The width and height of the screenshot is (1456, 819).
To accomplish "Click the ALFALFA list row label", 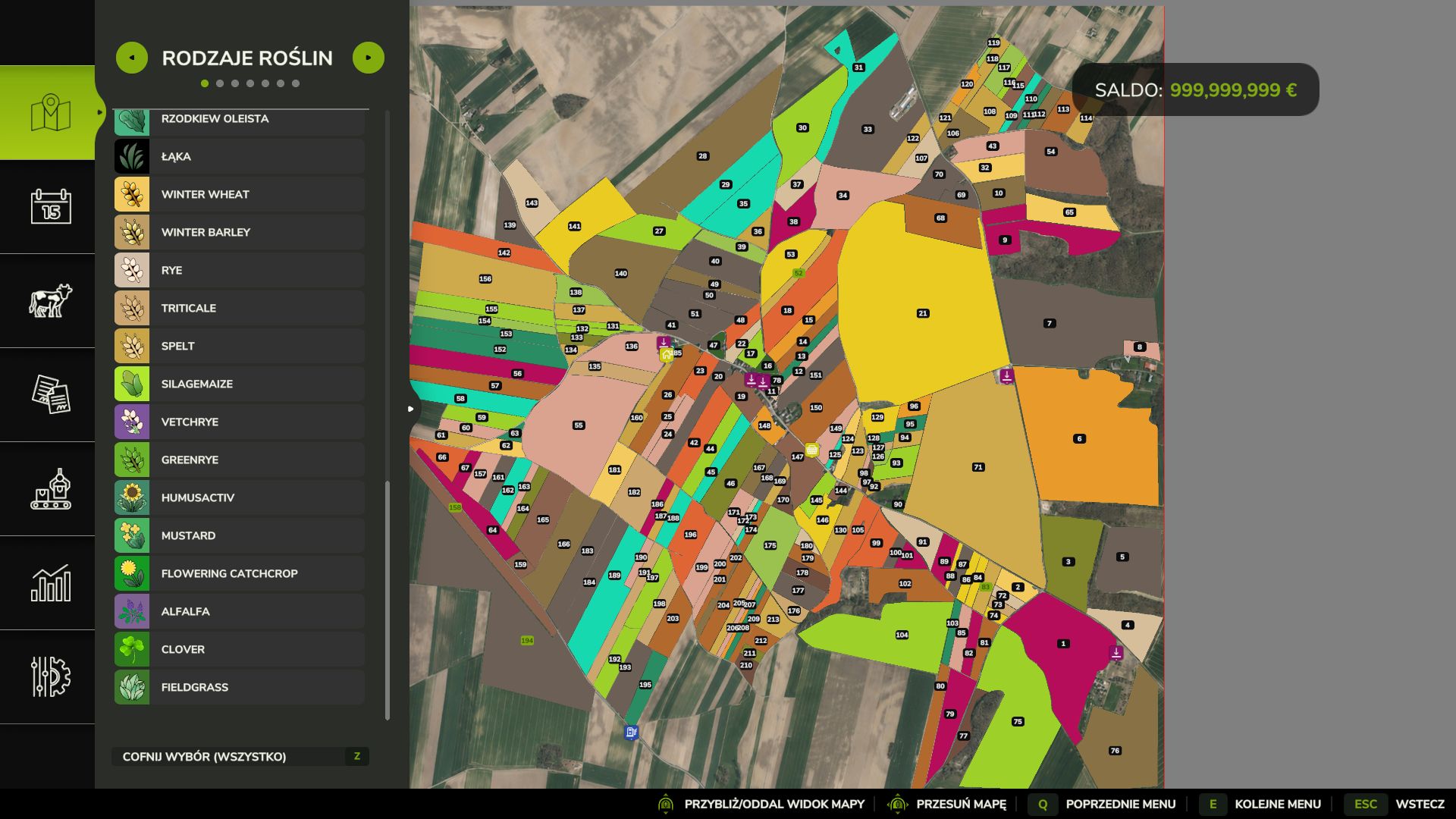I will point(185,611).
